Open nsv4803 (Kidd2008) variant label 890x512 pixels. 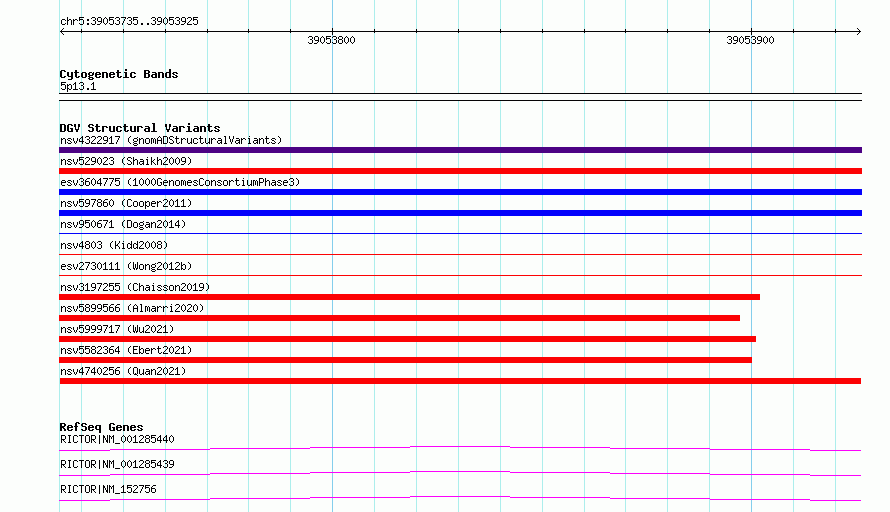[x=114, y=245]
